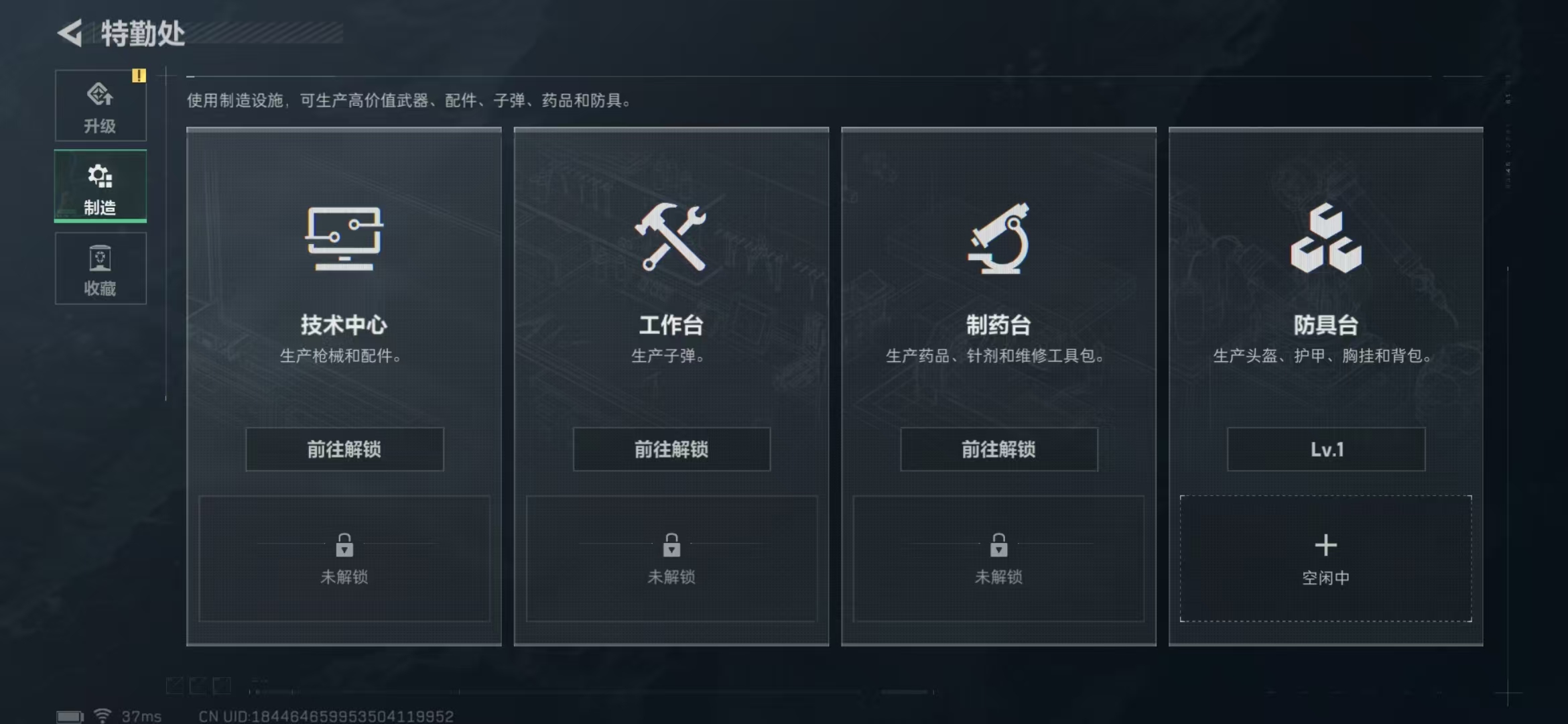Screen dimensions: 1568x724
Task: Click the 技术中心 computer monitor icon
Action: point(344,238)
